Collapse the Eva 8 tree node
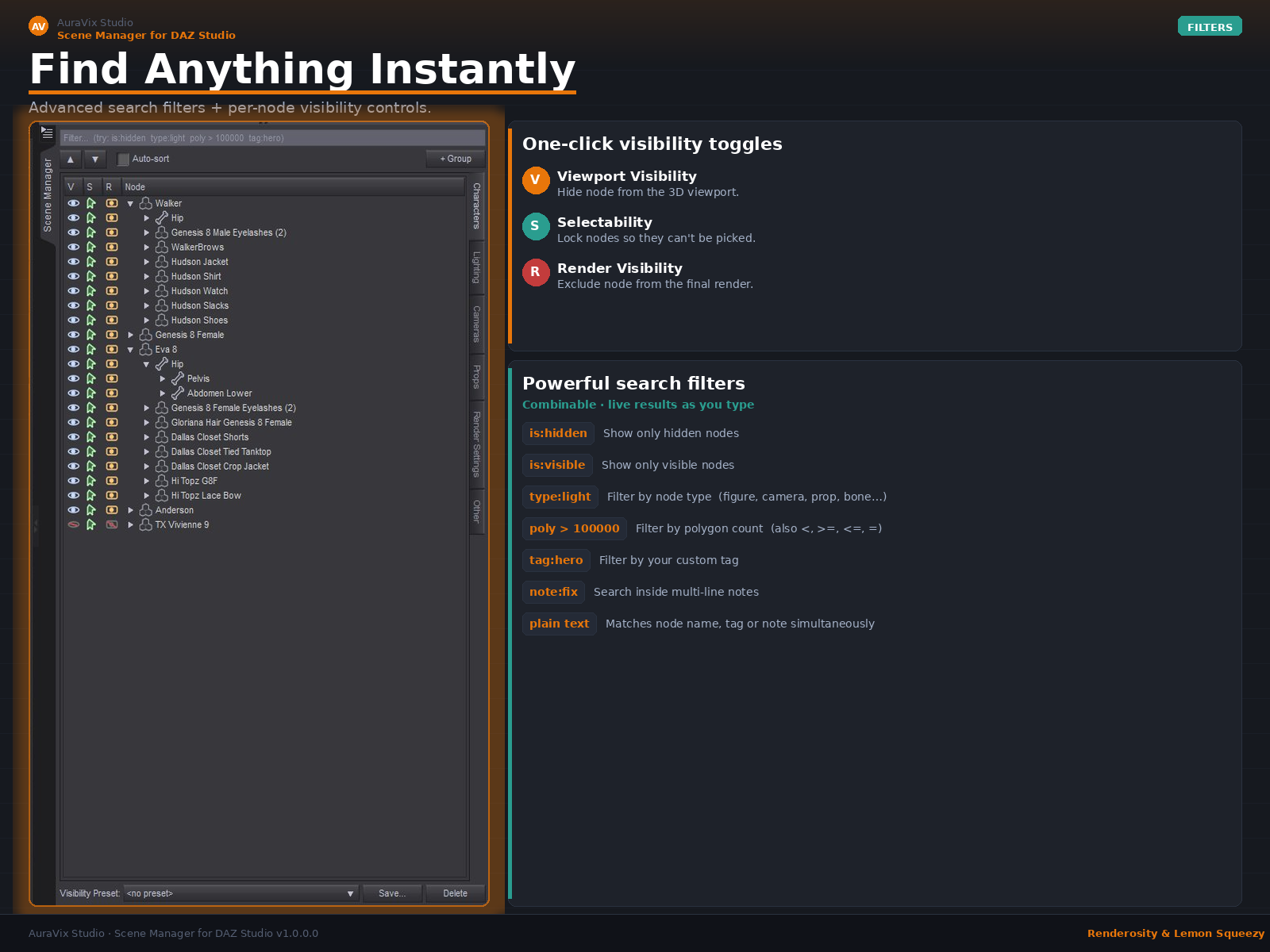 click(x=131, y=350)
